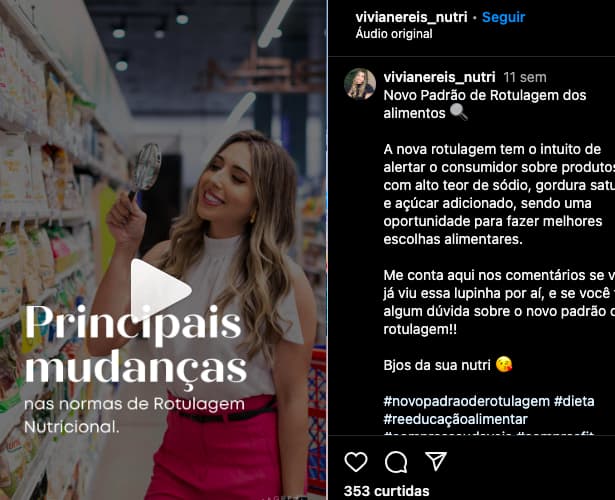Viewport: 615px width, 500px height.
Task: Open hashtag #dieta
Action: [x=574, y=401]
